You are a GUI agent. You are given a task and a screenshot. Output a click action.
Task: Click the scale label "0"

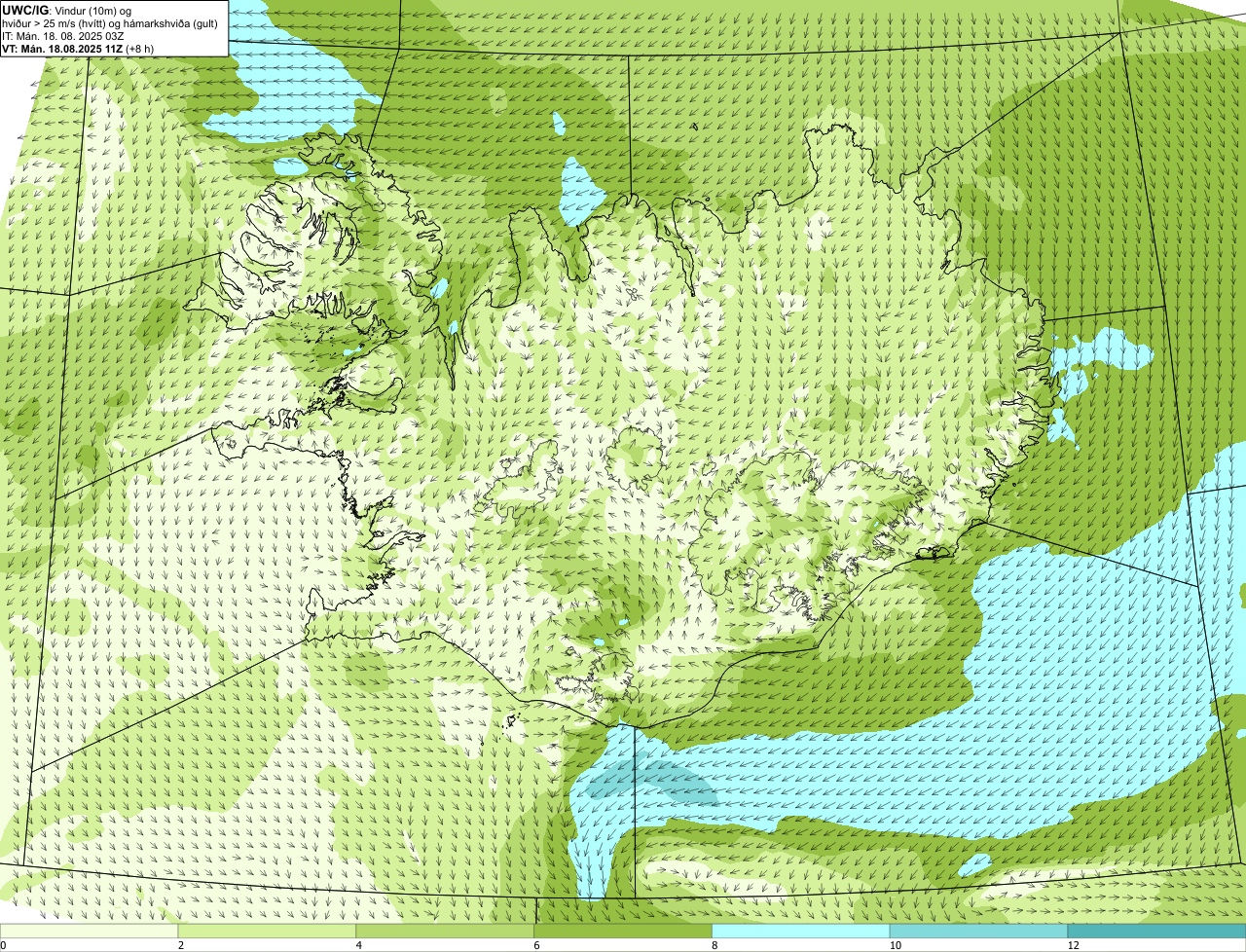[x=3, y=945]
